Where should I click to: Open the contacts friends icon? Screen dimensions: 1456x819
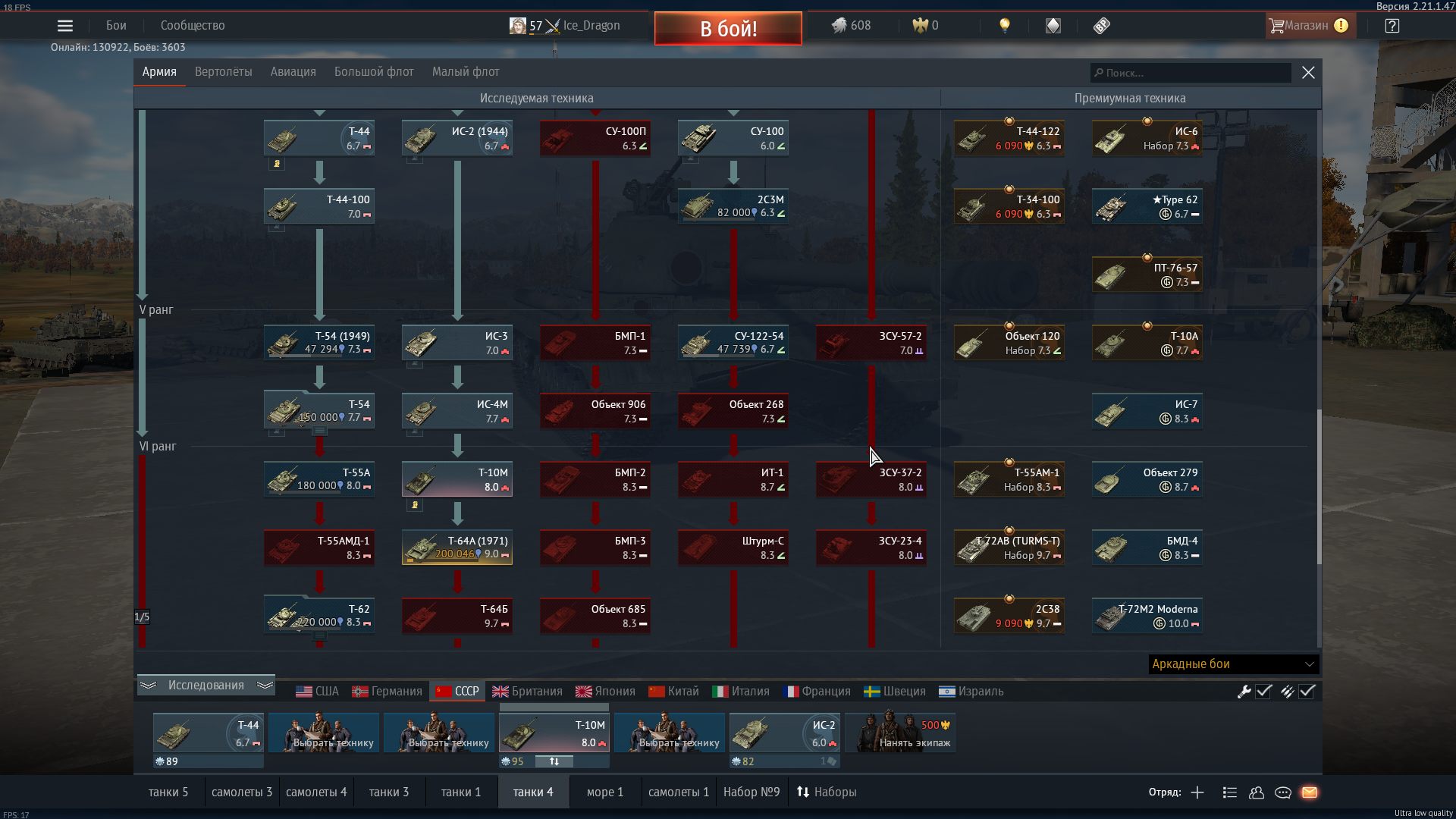click(1257, 792)
